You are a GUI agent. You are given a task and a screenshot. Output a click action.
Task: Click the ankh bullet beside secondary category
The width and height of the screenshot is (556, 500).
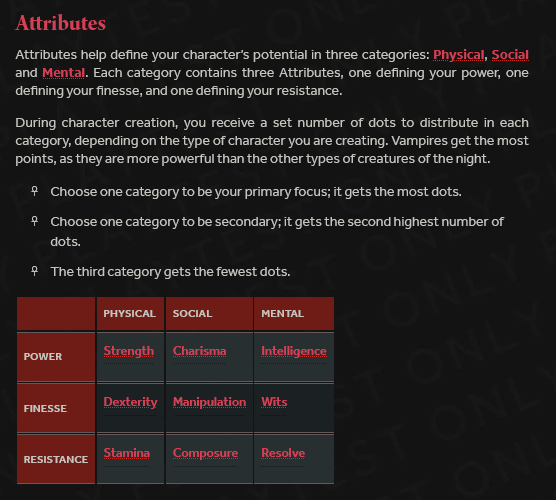tap(34, 221)
